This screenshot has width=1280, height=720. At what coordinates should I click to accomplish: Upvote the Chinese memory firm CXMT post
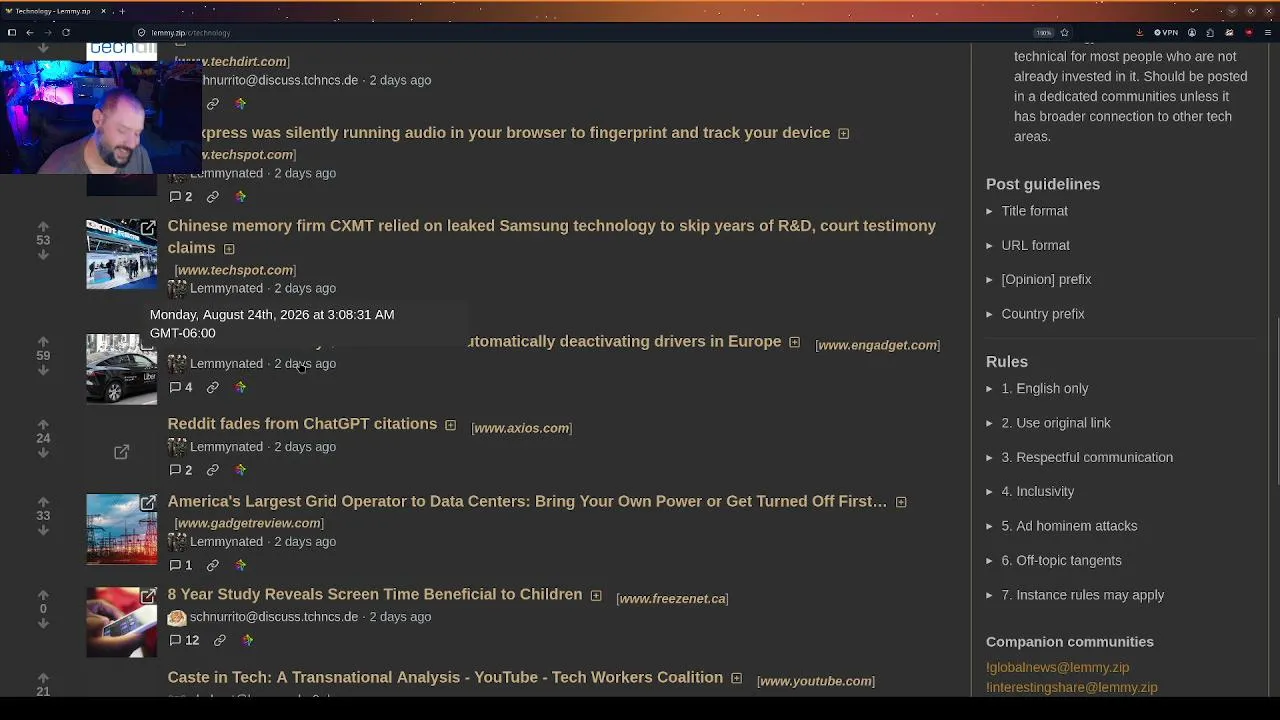[43, 227]
